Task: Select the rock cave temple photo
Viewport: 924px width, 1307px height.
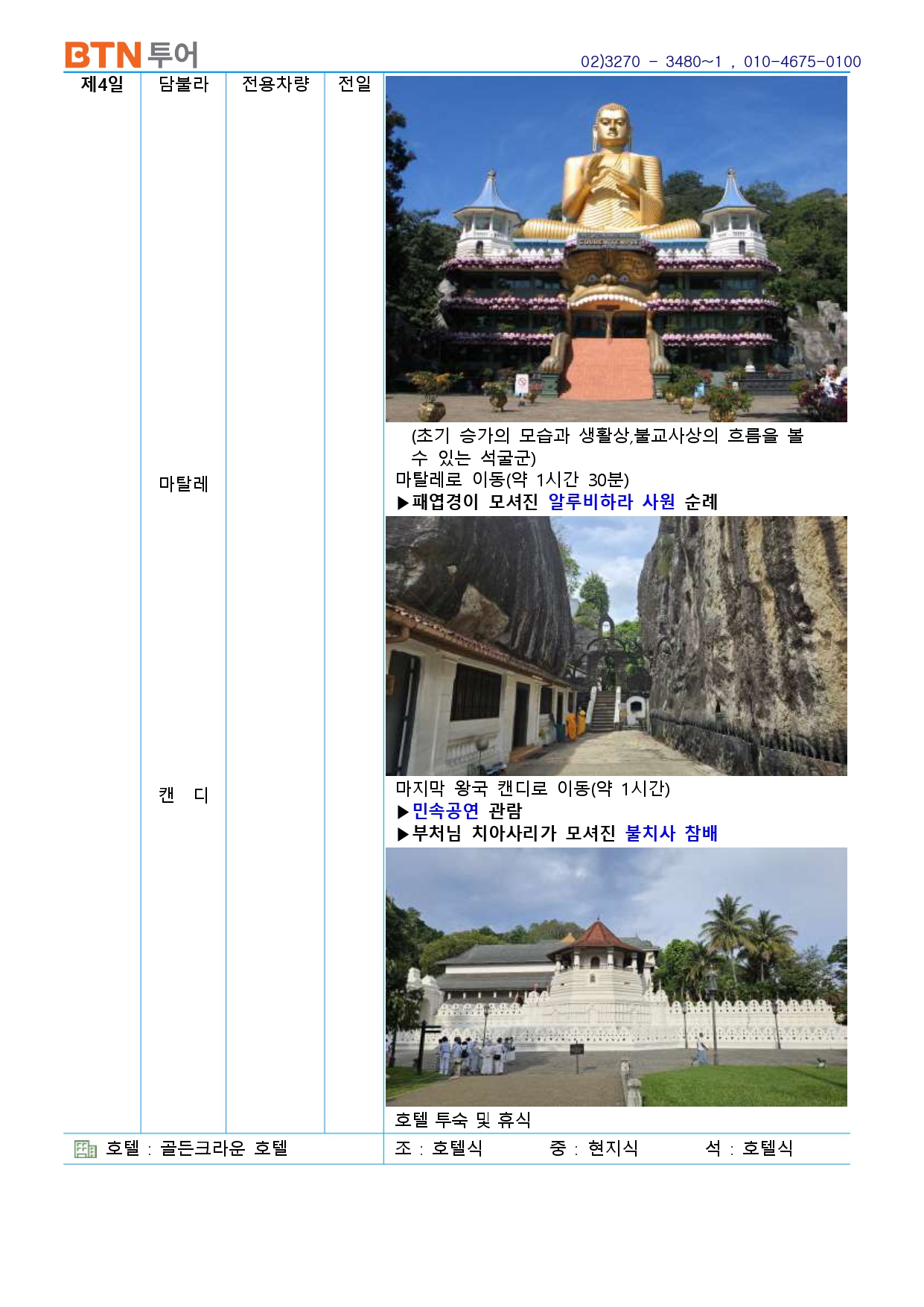Action: point(616,646)
